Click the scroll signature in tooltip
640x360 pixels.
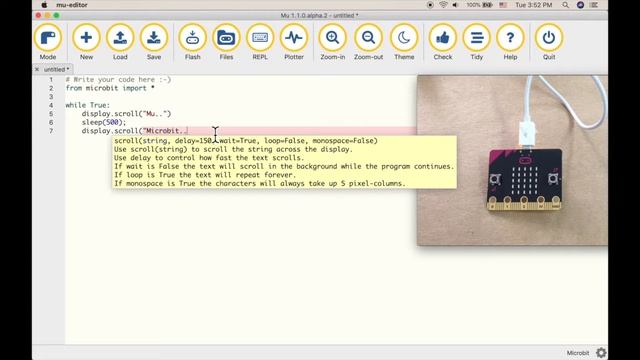coord(246,141)
